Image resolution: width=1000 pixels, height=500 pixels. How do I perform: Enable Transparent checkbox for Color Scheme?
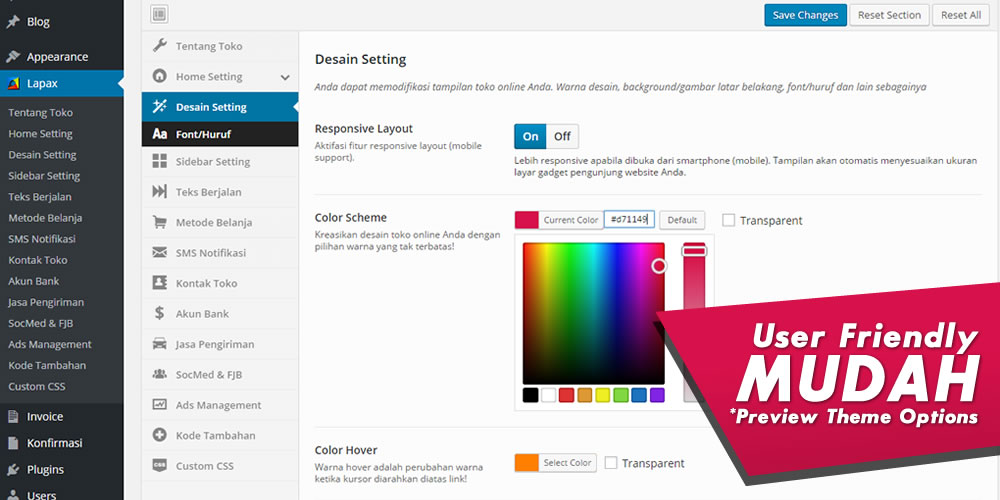[729, 220]
